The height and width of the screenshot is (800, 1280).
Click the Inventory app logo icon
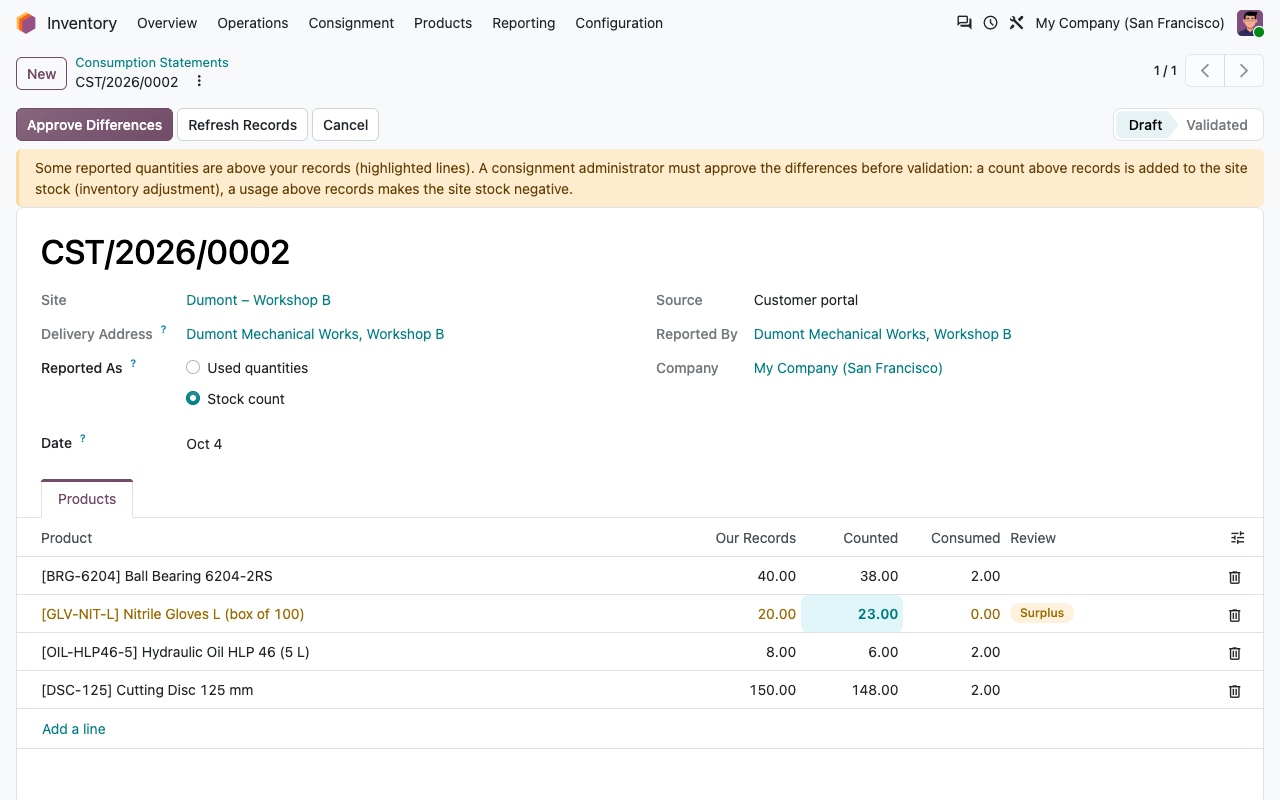tap(26, 23)
